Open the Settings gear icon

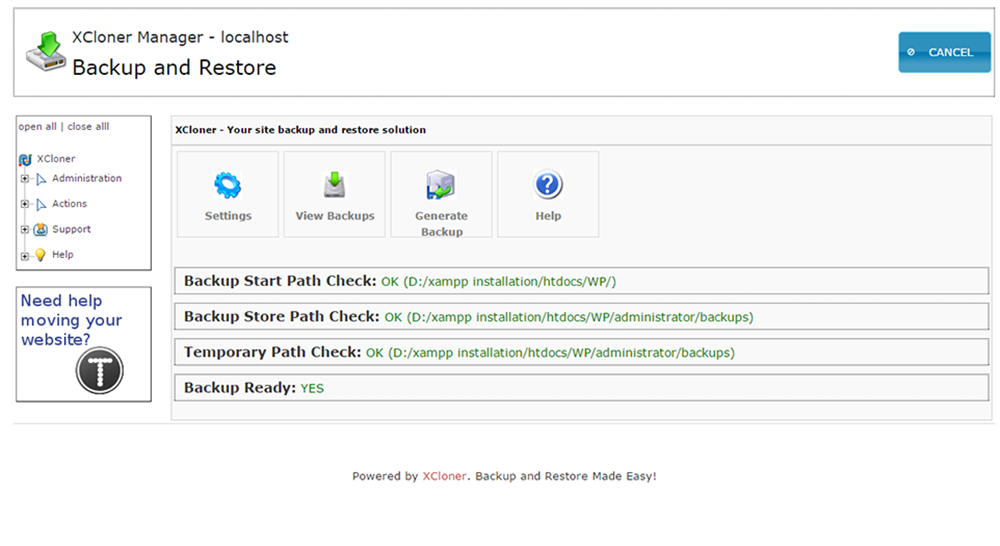coord(228,186)
